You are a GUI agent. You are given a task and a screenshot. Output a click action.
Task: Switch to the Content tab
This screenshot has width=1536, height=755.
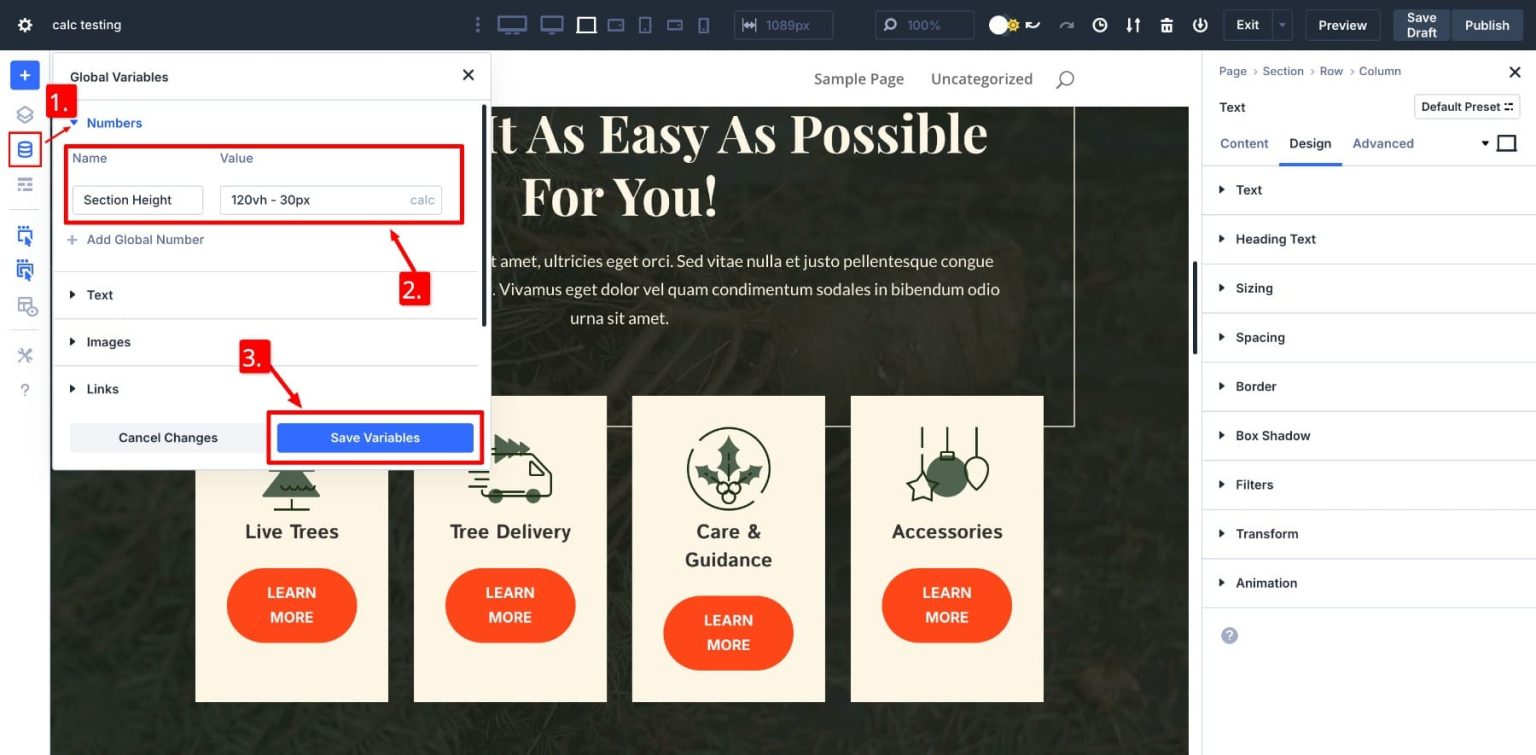[1243, 143]
